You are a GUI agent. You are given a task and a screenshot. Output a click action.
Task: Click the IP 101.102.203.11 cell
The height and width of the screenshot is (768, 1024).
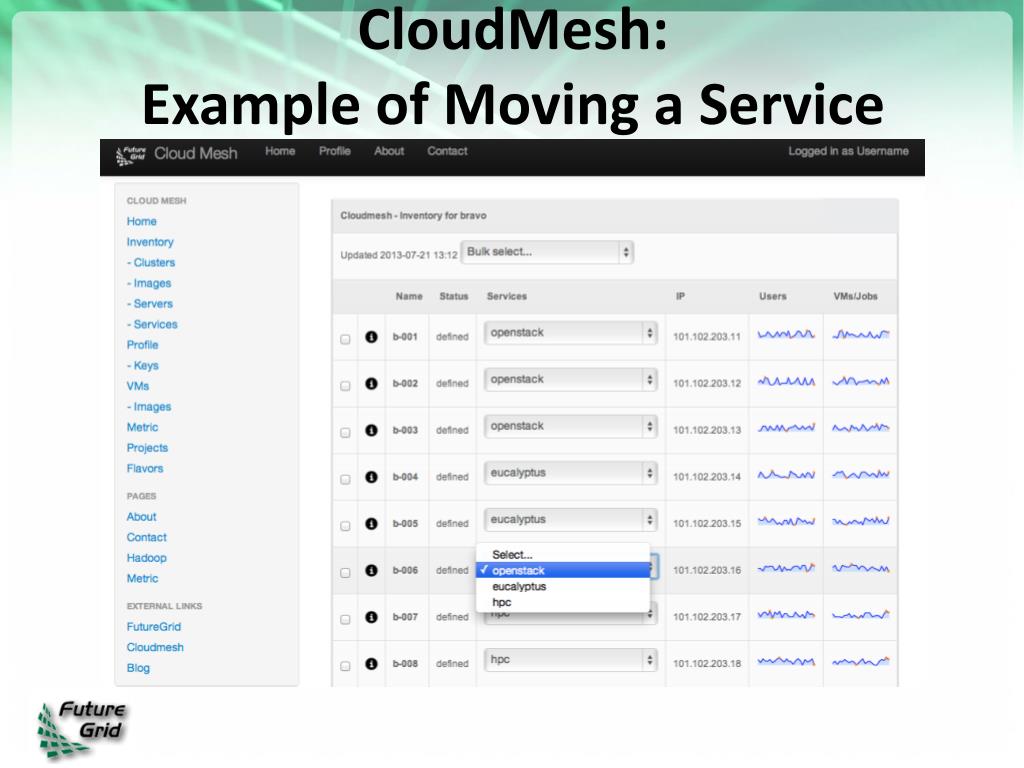[707, 337]
